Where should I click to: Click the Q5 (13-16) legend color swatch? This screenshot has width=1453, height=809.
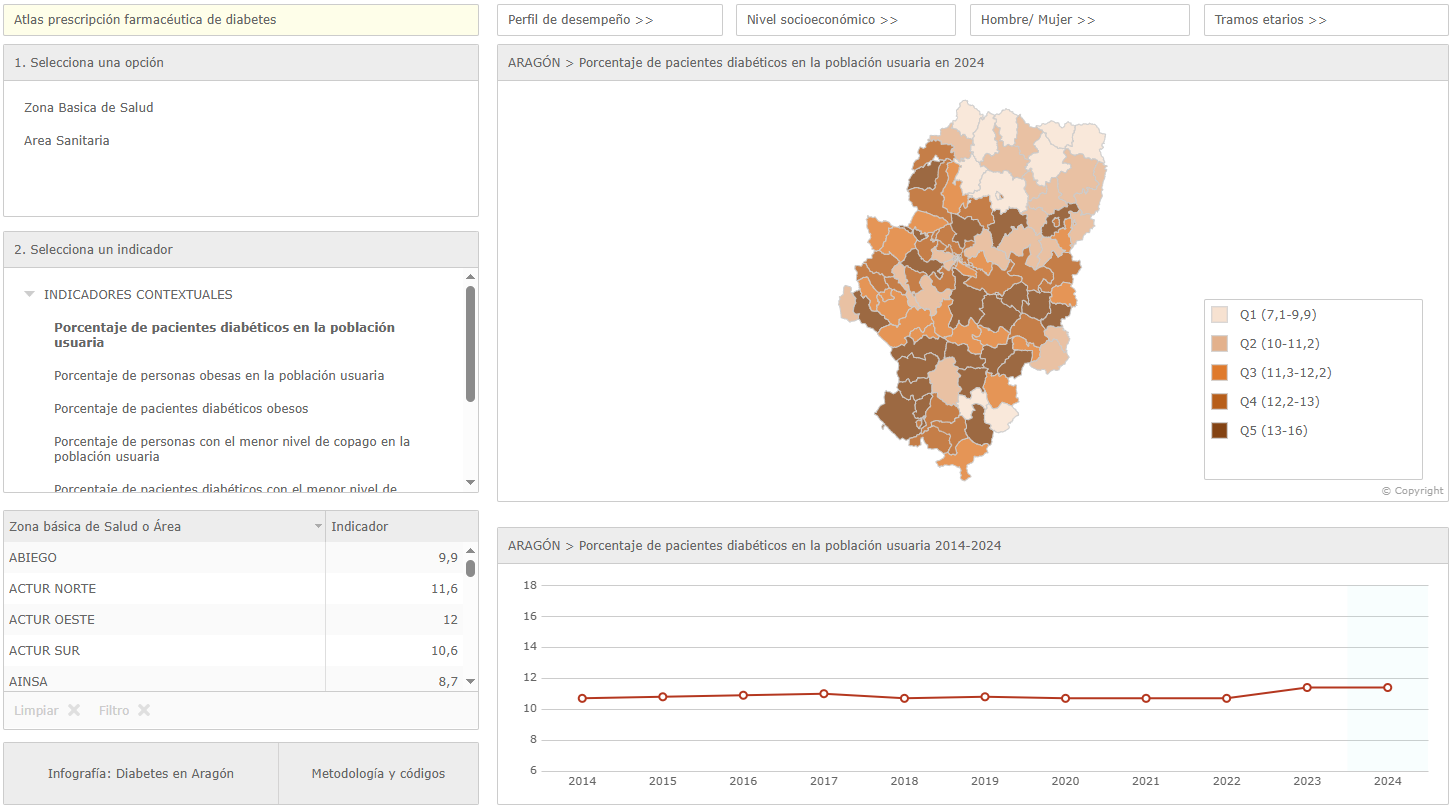(1219, 431)
